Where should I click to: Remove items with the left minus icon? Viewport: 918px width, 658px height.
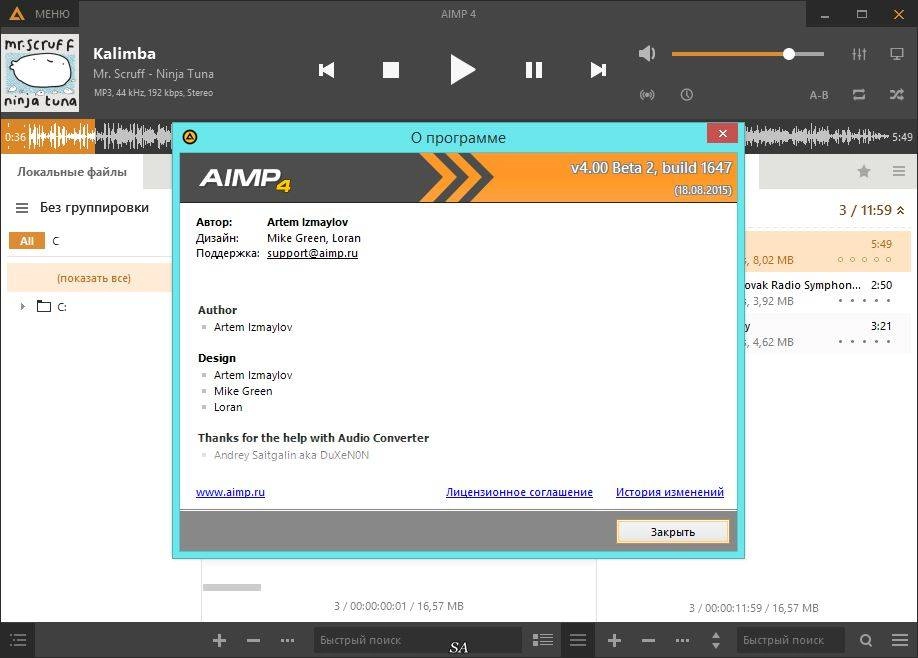[254, 640]
